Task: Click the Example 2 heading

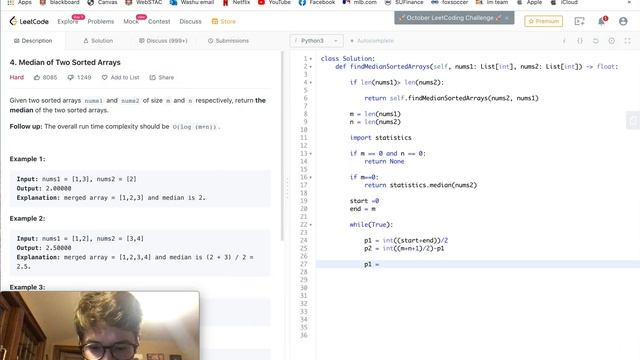Action: [x=27, y=218]
